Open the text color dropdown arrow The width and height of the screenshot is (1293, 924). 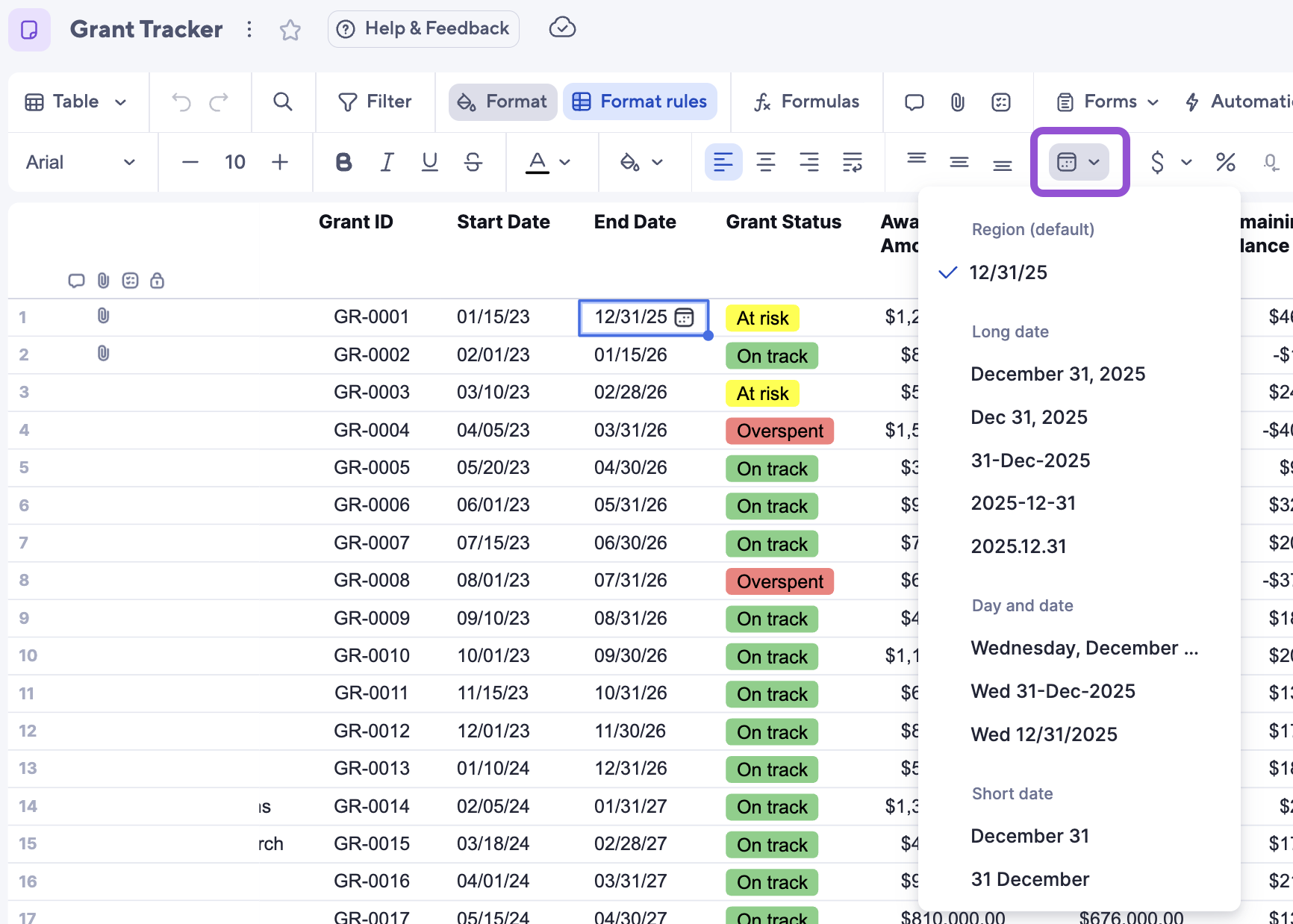565,162
